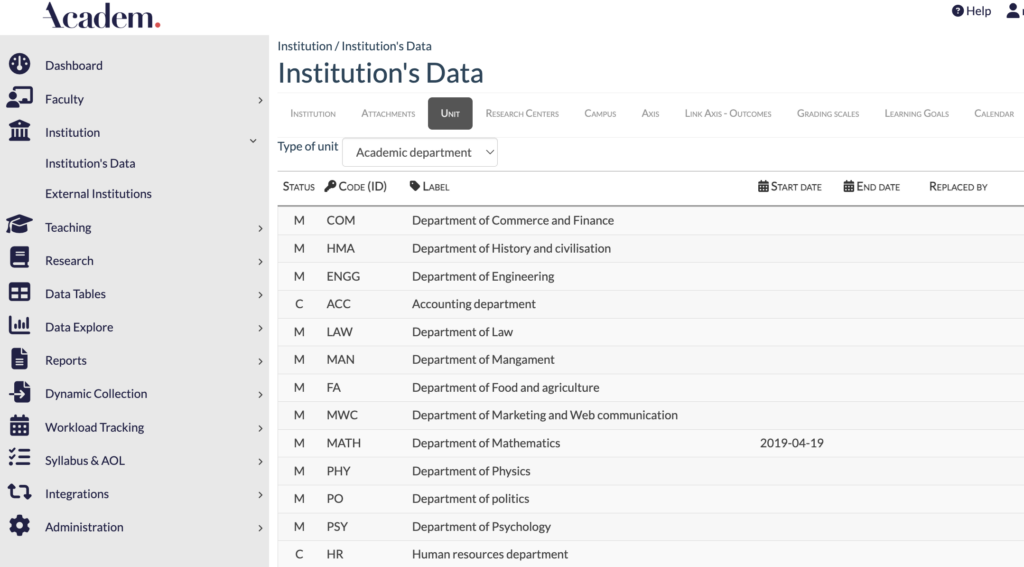The height and width of the screenshot is (567, 1024).
Task: Expand the Data Tables chevron
Action: coord(260,295)
